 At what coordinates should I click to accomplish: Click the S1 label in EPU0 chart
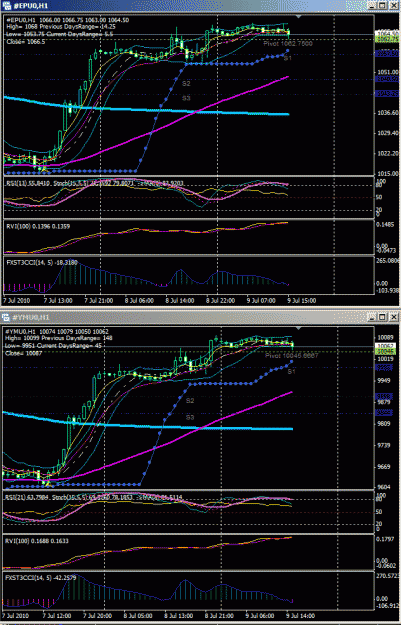coord(287,58)
